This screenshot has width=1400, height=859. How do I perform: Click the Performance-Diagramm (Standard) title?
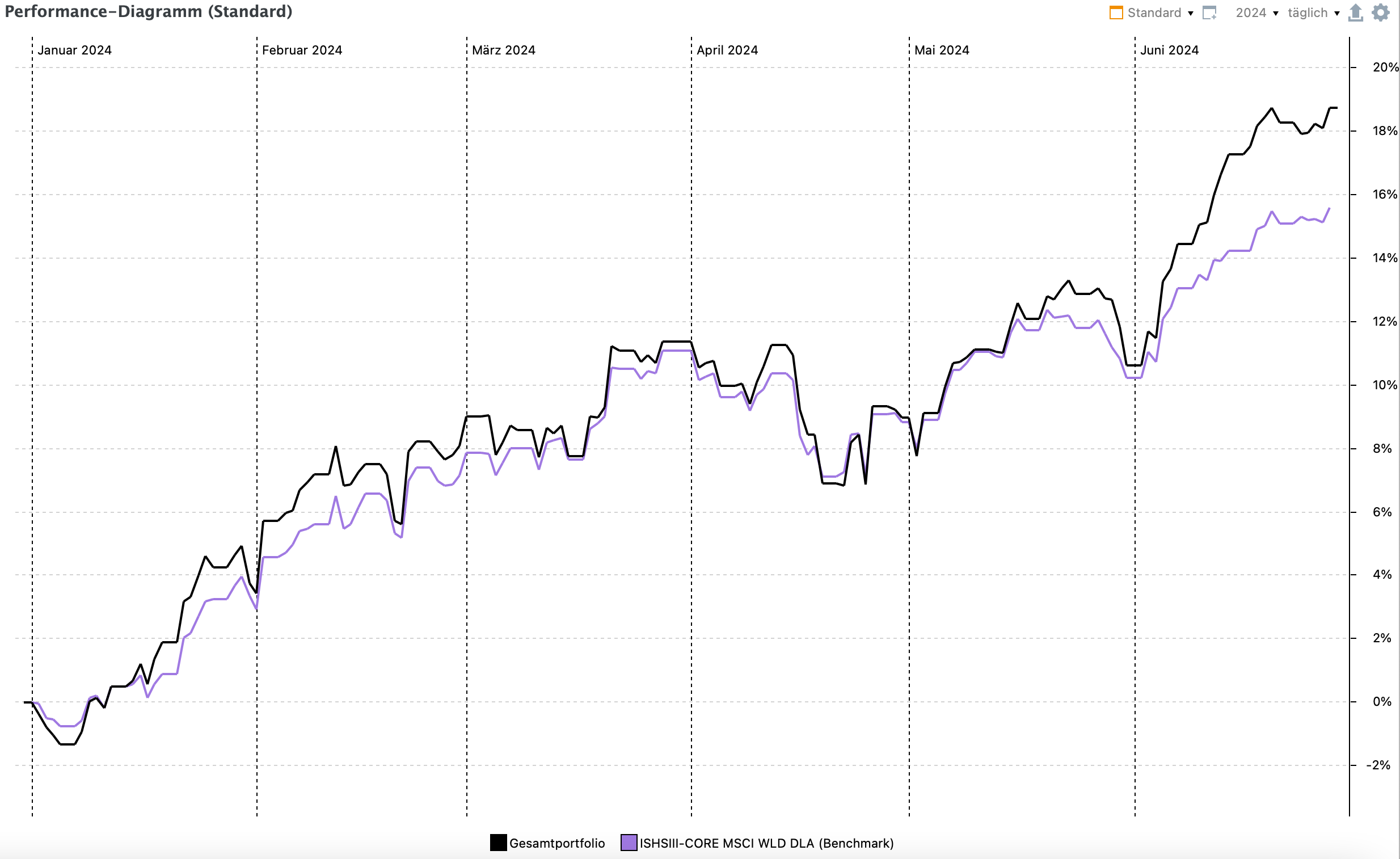[148, 11]
